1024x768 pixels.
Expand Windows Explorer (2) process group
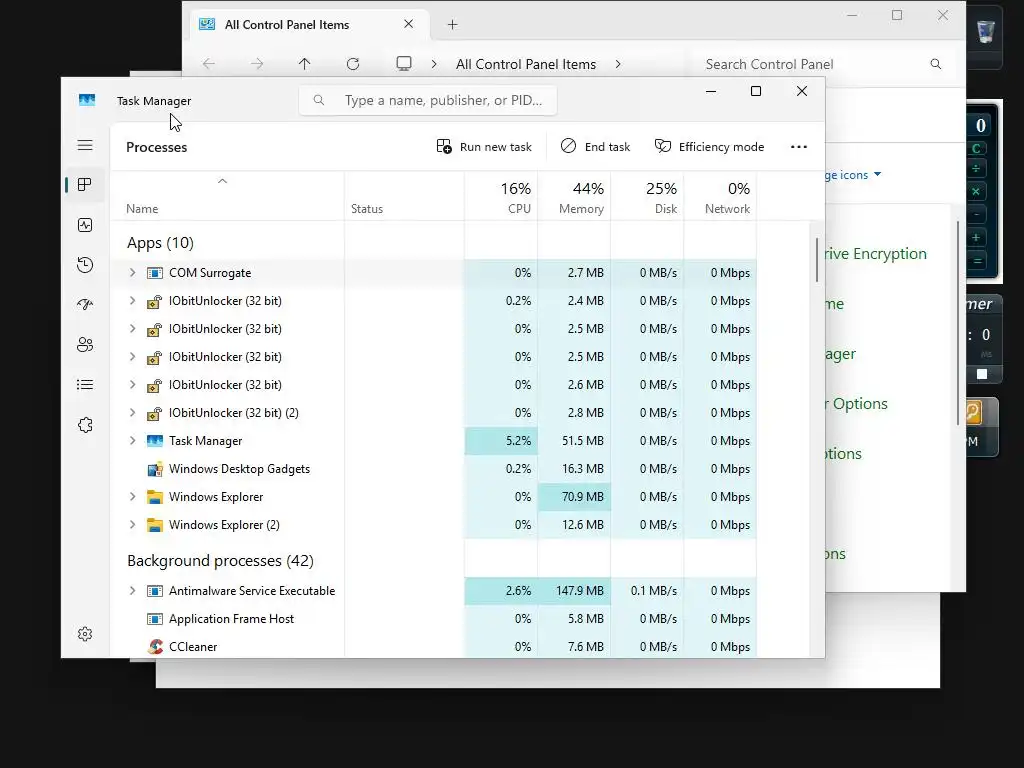tap(133, 525)
